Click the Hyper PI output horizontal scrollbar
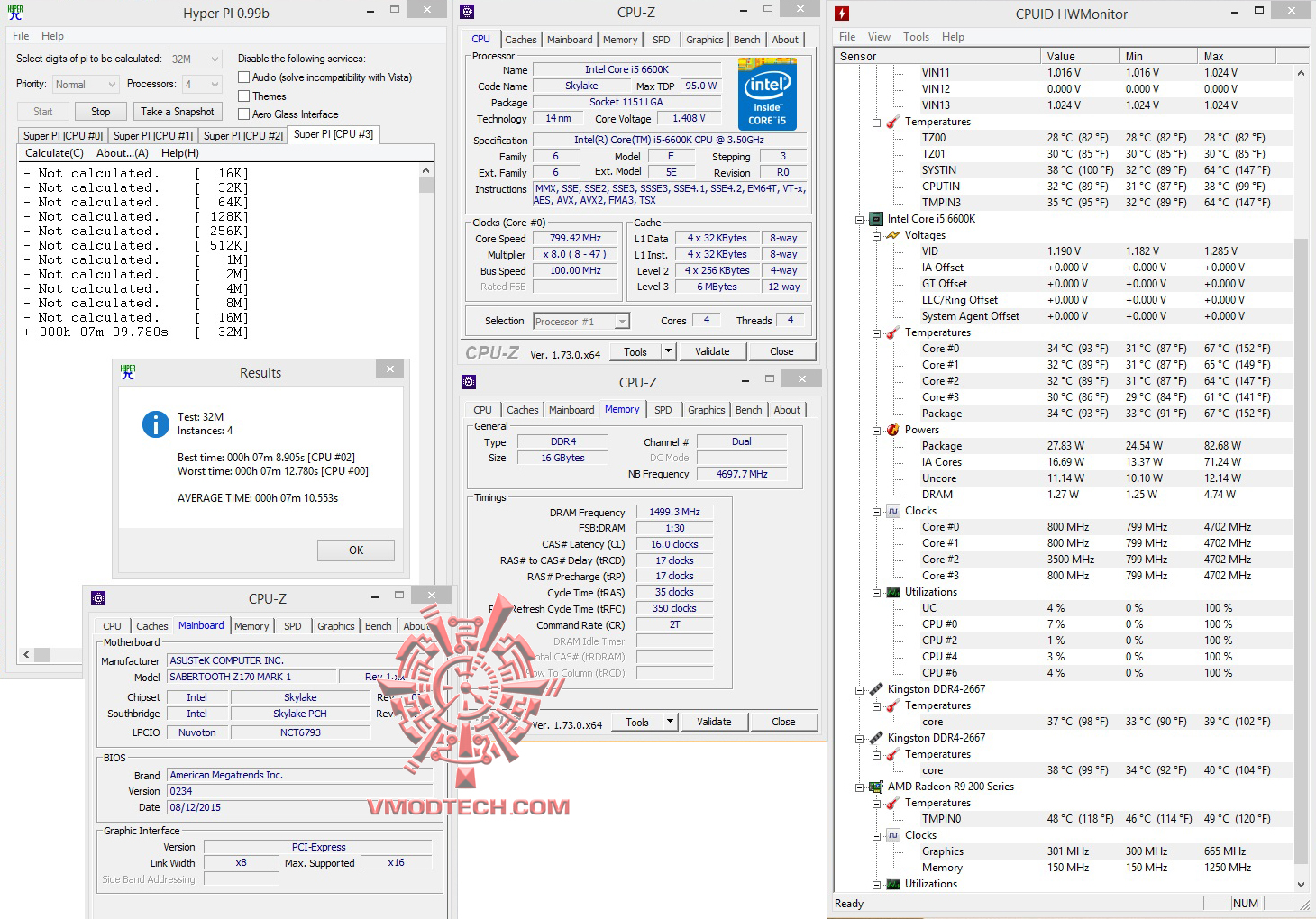 click(x=219, y=655)
